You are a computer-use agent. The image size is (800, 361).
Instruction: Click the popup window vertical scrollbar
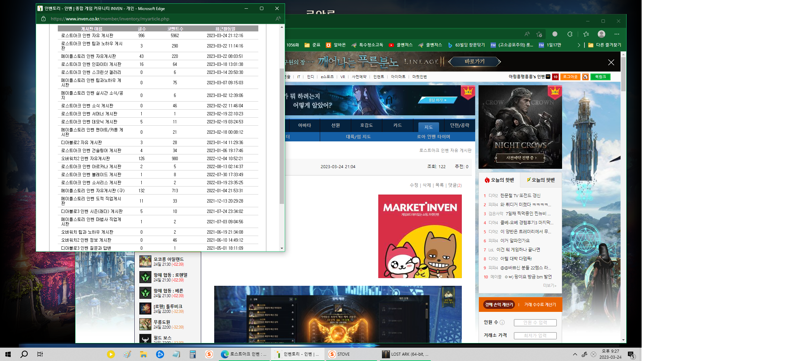click(282, 138)
